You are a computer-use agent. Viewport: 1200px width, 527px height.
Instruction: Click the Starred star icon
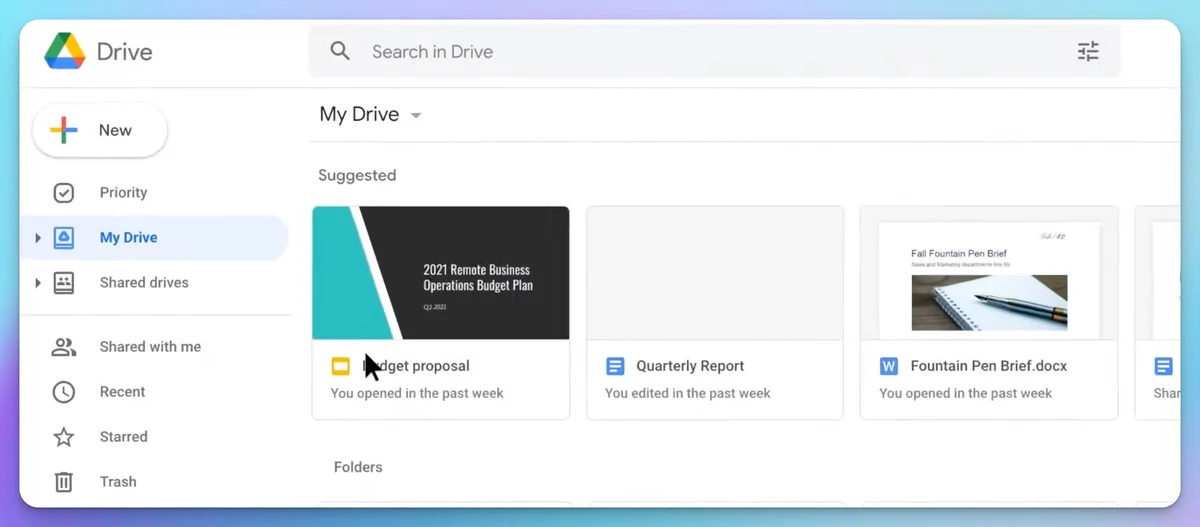coord(63,437)
